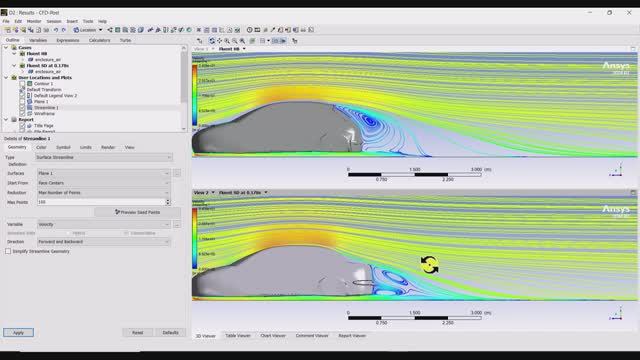Click ellipsis button beside Surfaces field
640x360 pixels.
[177, 173]
